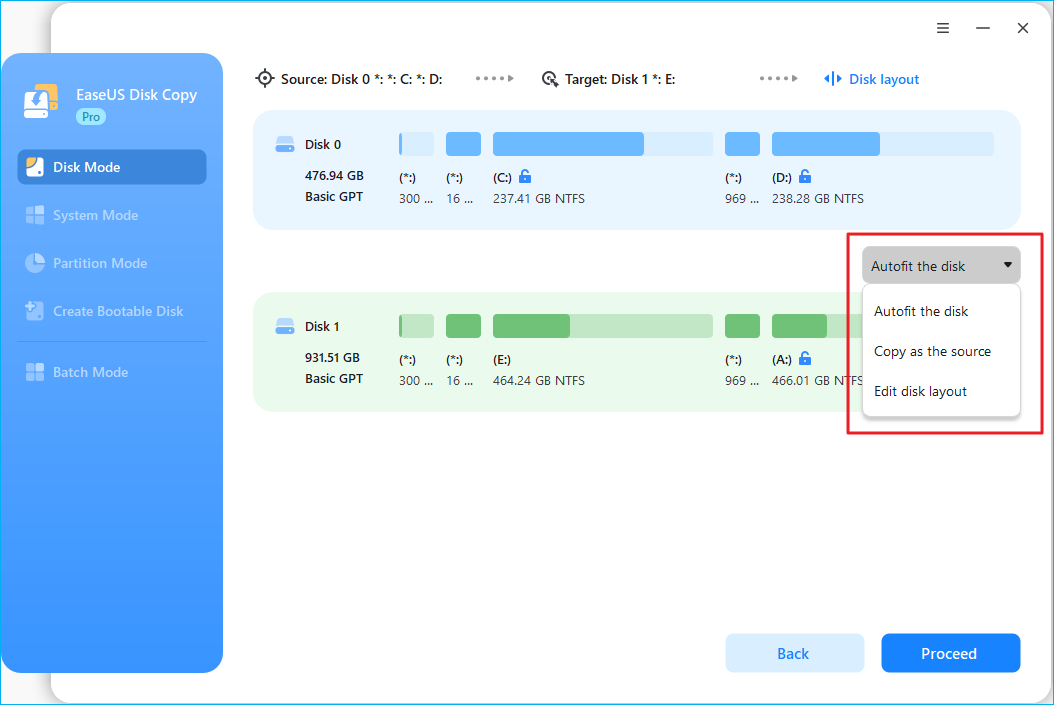Select Disk 1 (A:) partition bar
Viewport: 1054px width, 705px height.
tap(816, 326)
